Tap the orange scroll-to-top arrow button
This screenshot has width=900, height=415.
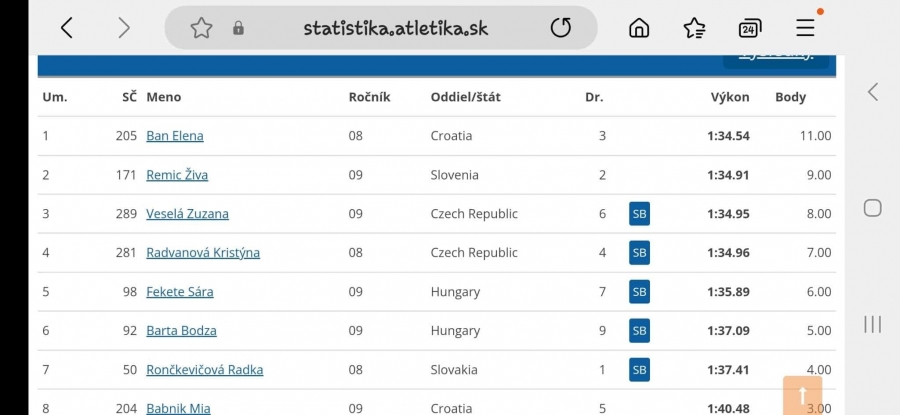click(x=802, y=395)
